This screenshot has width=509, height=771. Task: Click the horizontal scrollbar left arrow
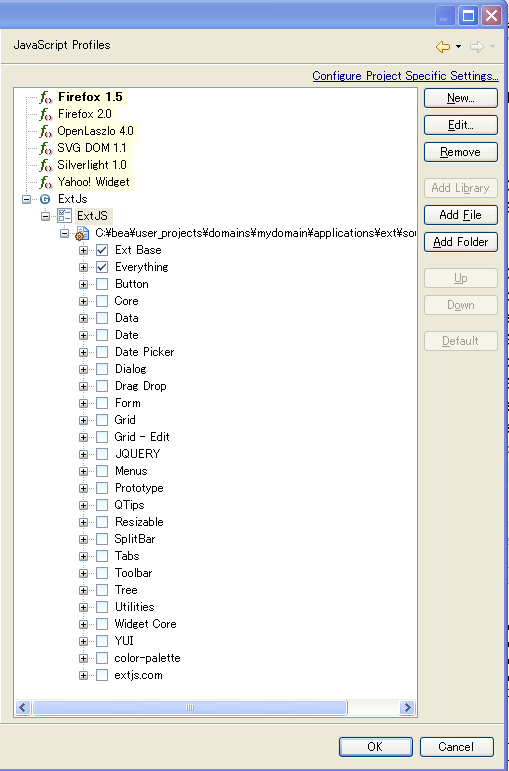pos(23,708)
